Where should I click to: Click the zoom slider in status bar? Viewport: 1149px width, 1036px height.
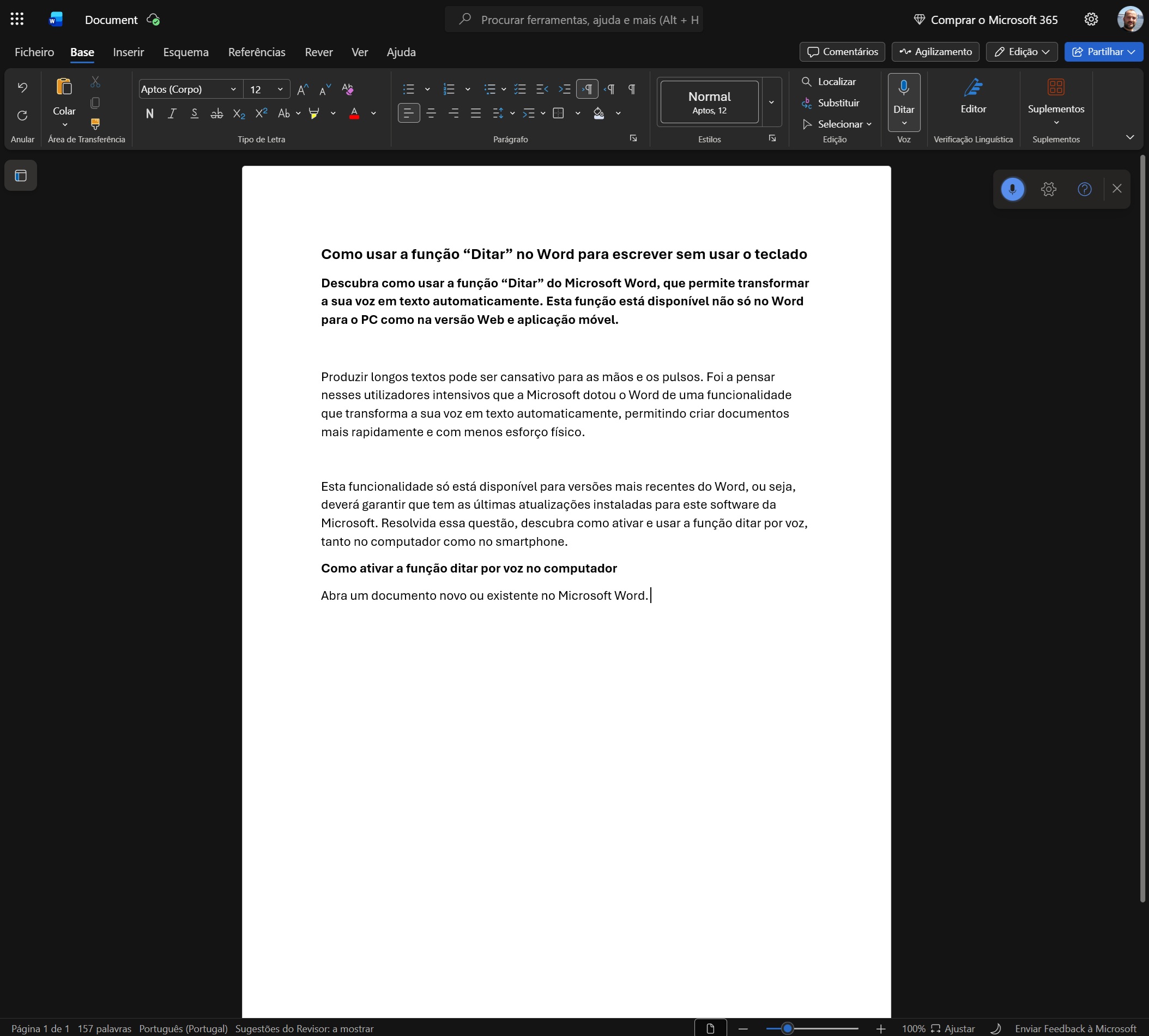pos(787,1028)
